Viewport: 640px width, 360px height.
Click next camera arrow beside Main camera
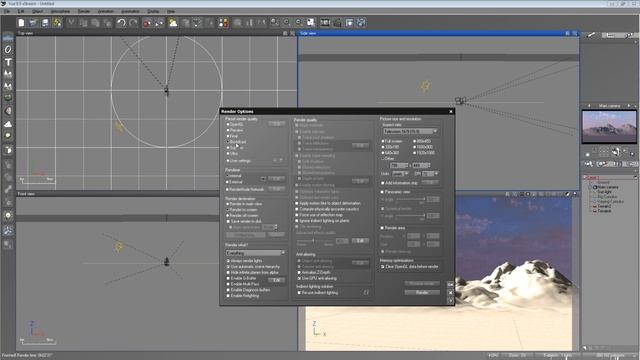[629, 106]
